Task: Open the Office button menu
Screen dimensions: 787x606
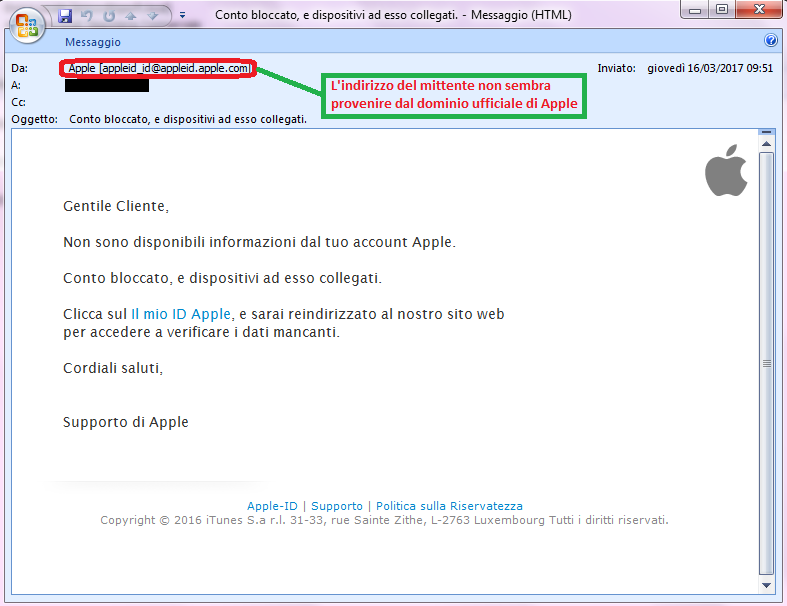Action: pyautogui.click(x=27, y=25)
